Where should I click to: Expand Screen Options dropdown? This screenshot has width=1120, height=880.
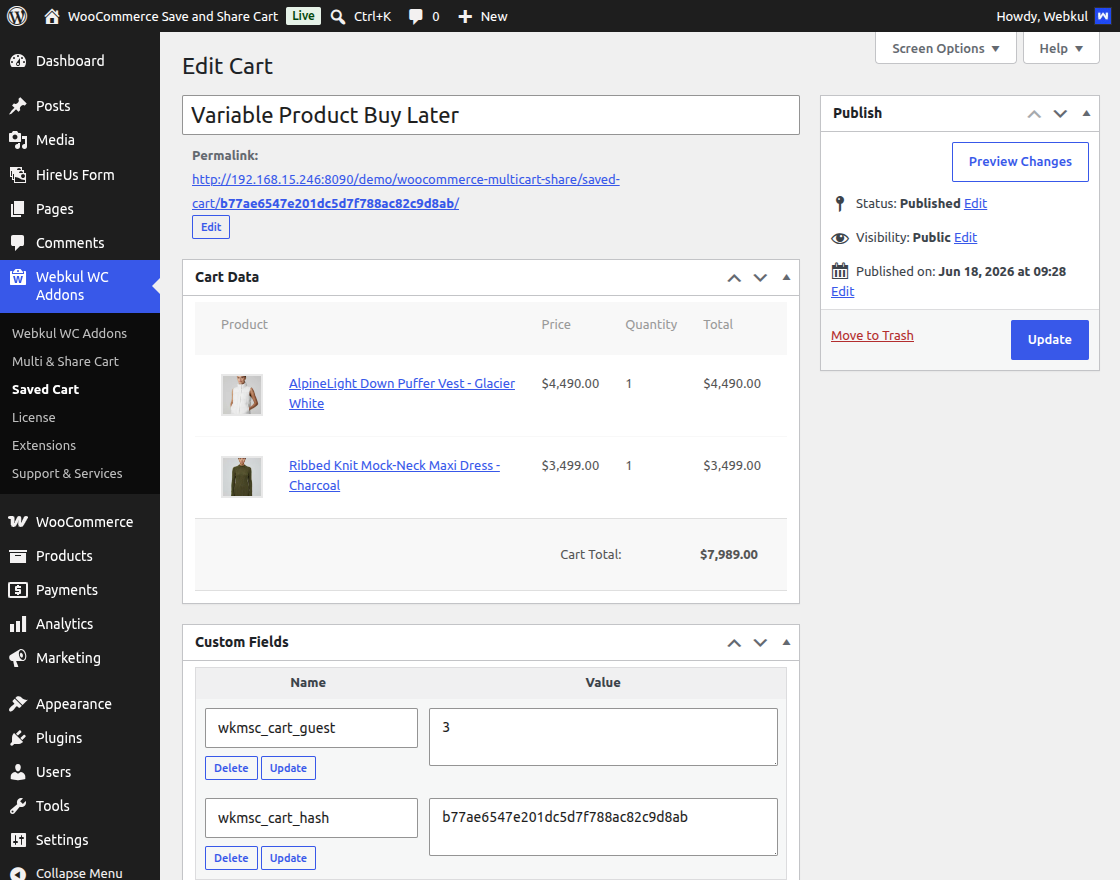click(946, 49)
